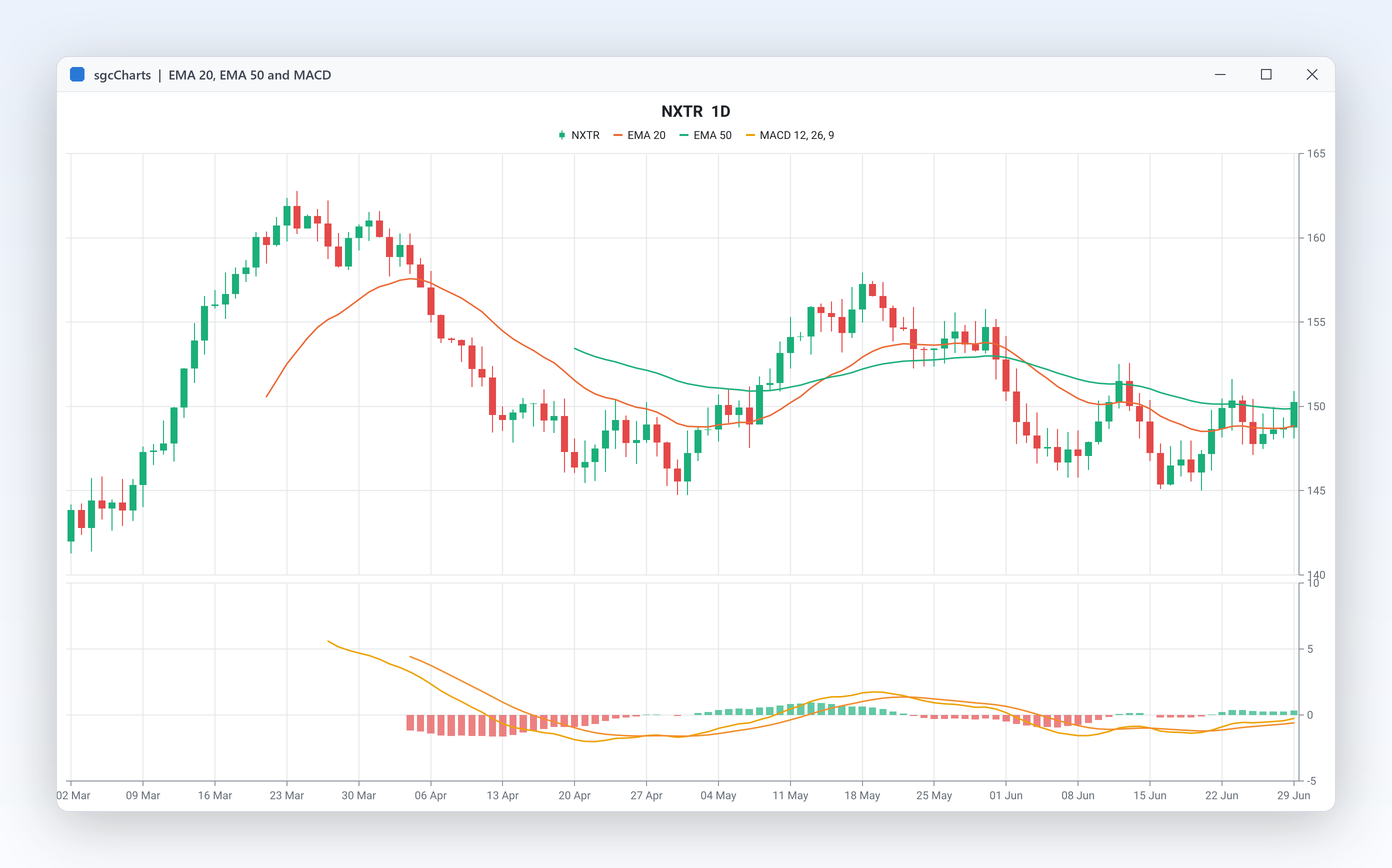
Task: Click the 22 Jun date axis label
Action: pyautogui.click(x=1222, y=796)
